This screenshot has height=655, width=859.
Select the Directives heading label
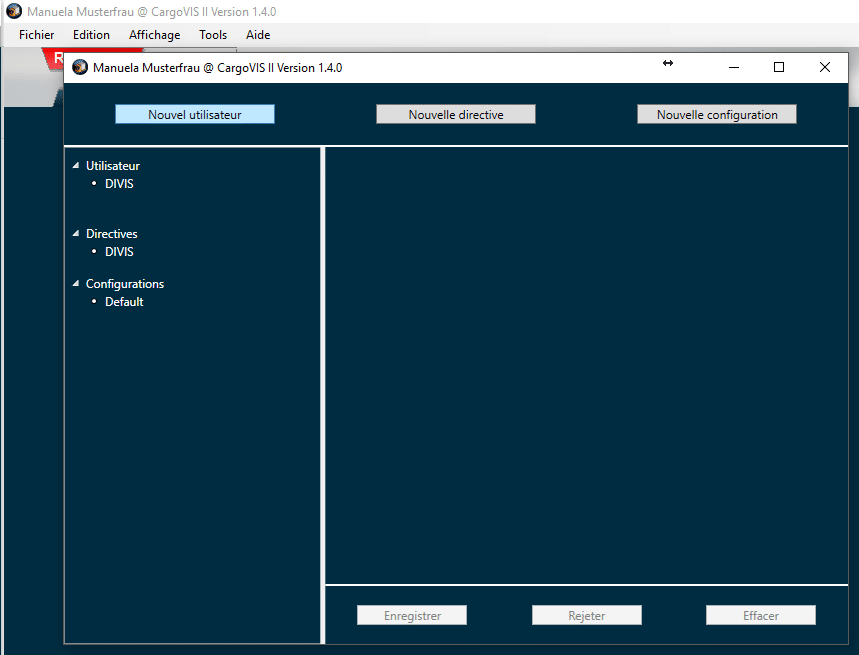[112, 233]
